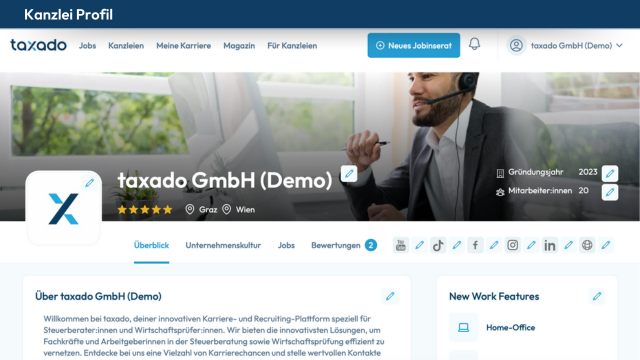Image resolution: width=640 pixels, height=360 pixels.
Task: Go to the Magazin link
Action: [239, 46]
